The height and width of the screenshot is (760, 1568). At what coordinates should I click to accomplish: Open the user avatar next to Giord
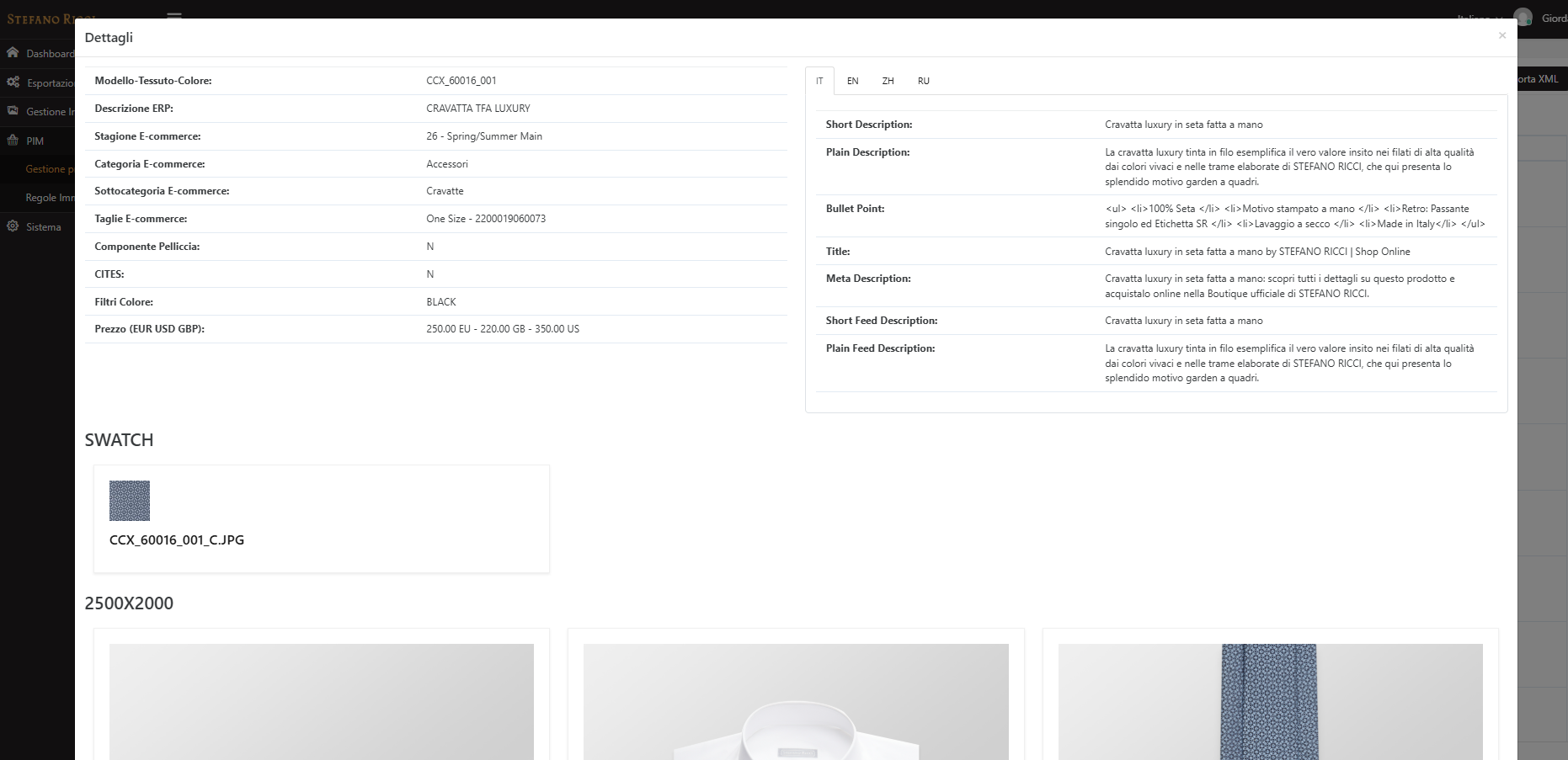point(1523,17)
